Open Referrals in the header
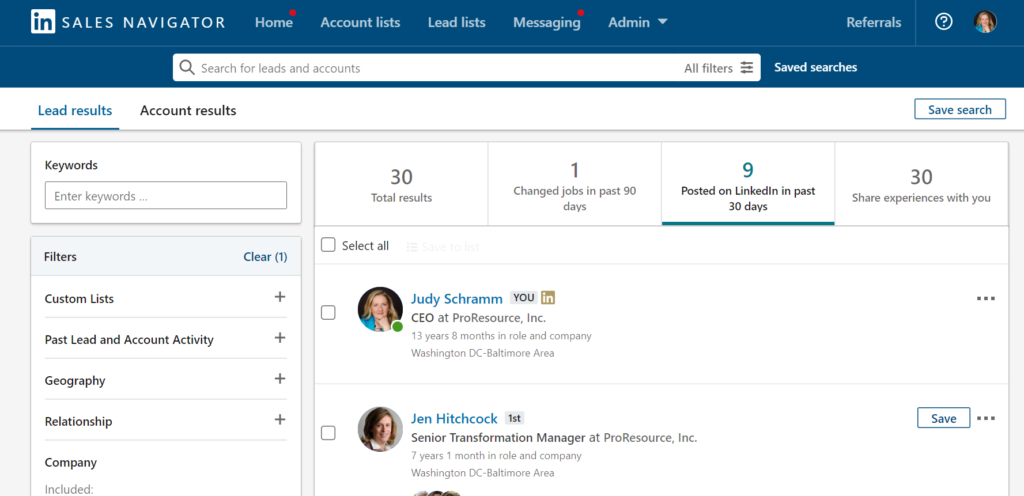Screen dimensions: 1024x496 point(873,22)
